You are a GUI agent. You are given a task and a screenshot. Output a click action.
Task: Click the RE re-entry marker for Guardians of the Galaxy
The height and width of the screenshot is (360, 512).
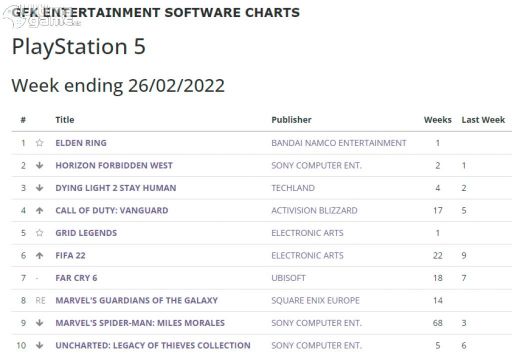click(x=40, y=300)
